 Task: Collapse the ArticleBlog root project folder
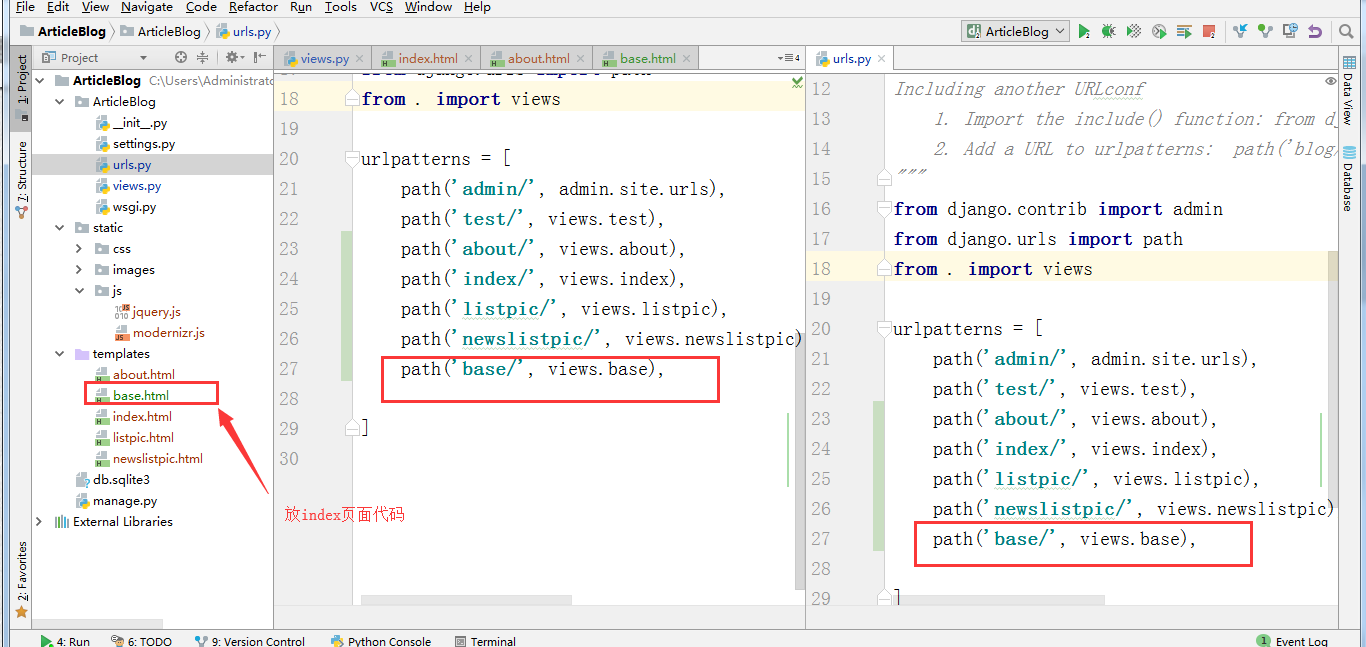(x=40, y=81)
